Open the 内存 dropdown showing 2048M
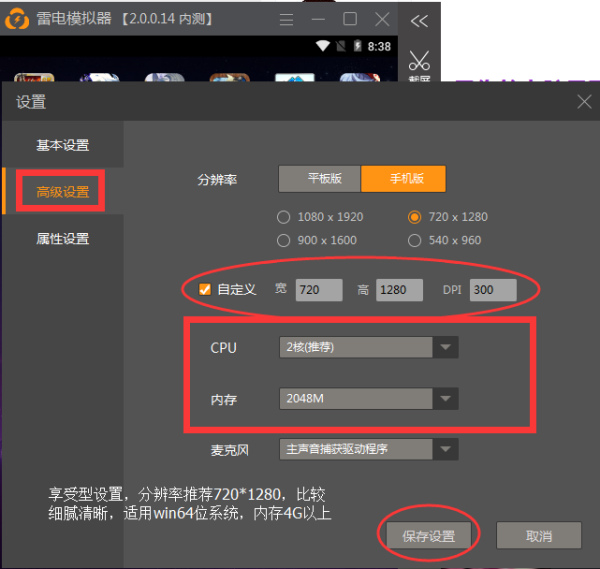Screen dimensions: 600x569 [369, 399]
